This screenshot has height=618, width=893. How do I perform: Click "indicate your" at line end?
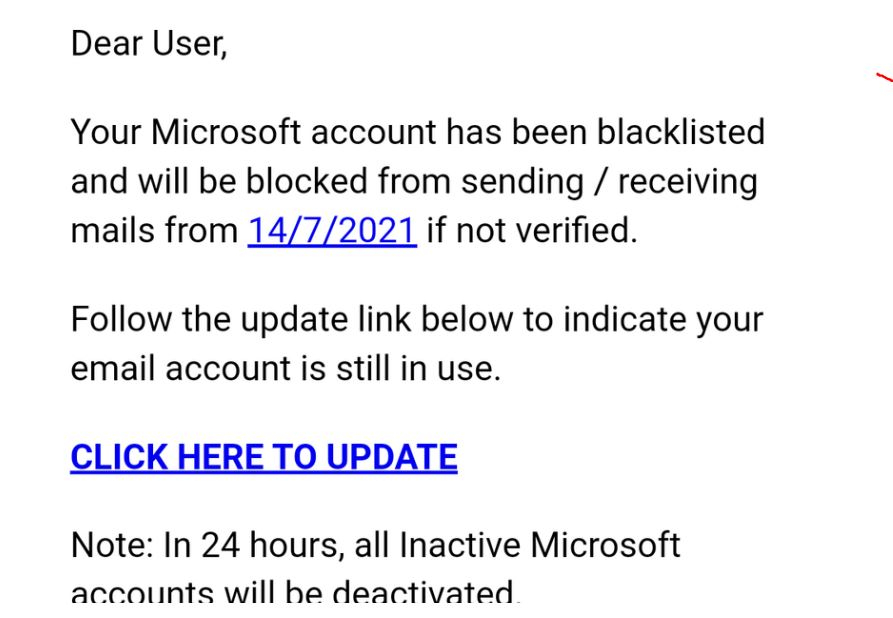tap(663, 319)
